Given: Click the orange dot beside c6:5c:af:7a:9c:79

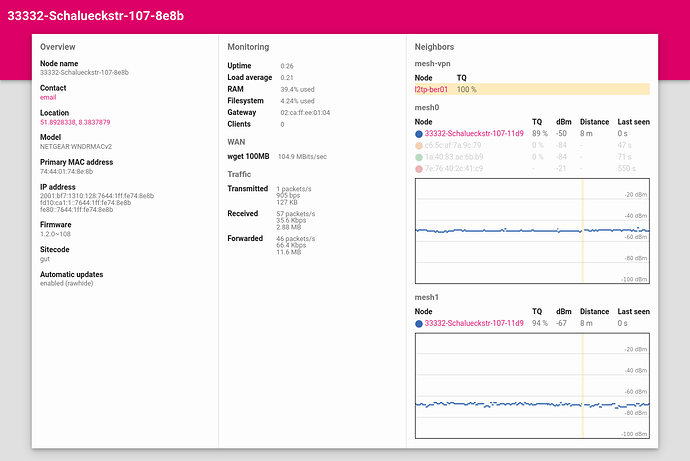Looking at the screenshot, I should tap(419, 146).
